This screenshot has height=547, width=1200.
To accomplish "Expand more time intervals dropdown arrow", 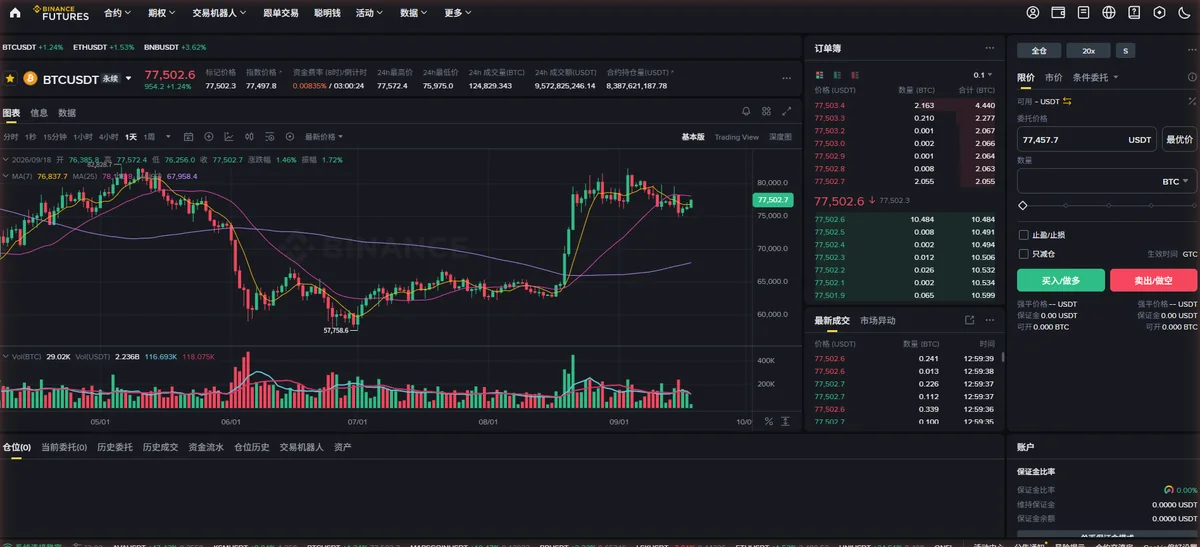I will click(168, 136).
